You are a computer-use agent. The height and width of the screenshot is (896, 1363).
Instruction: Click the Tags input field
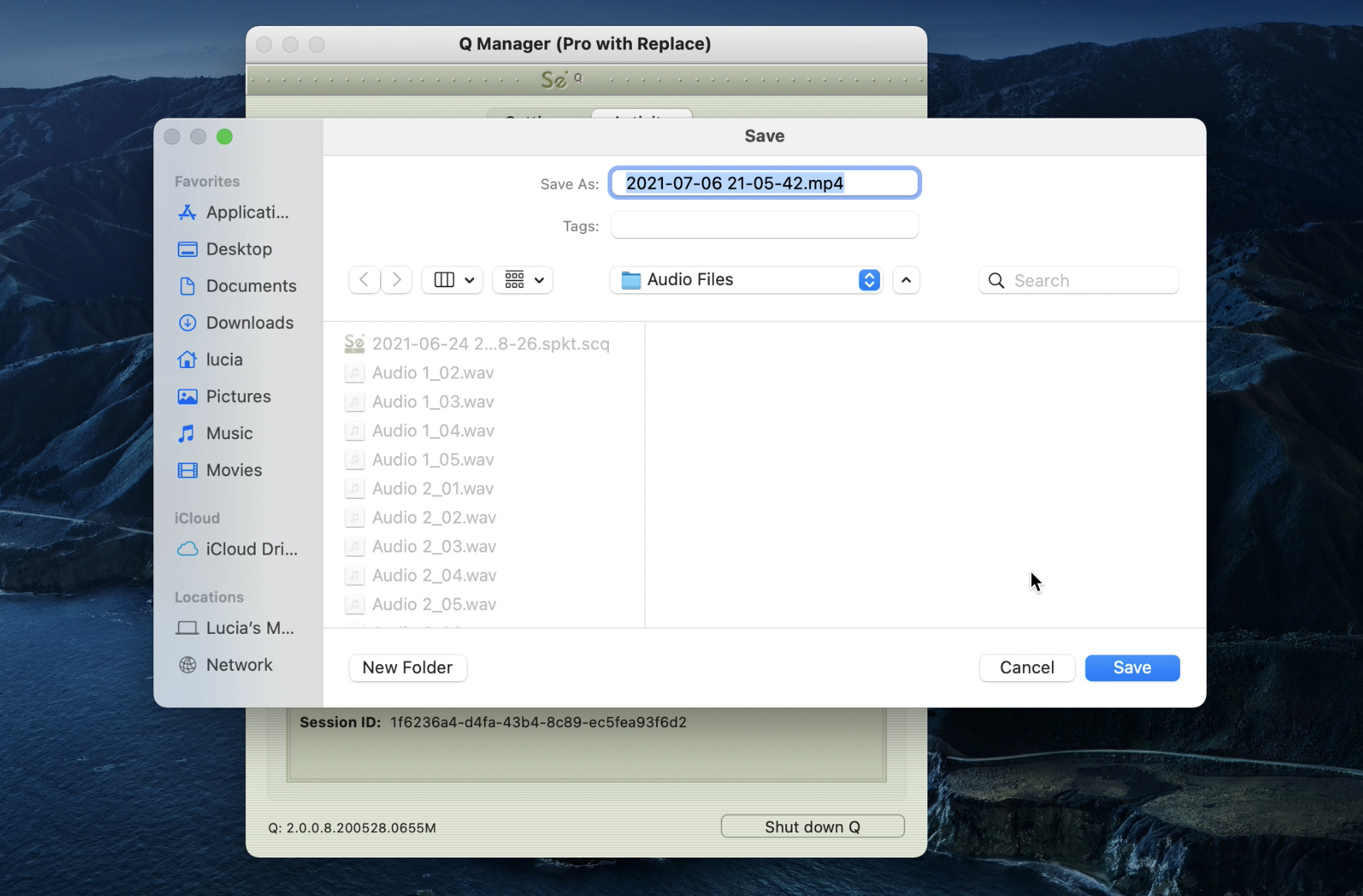764,226
